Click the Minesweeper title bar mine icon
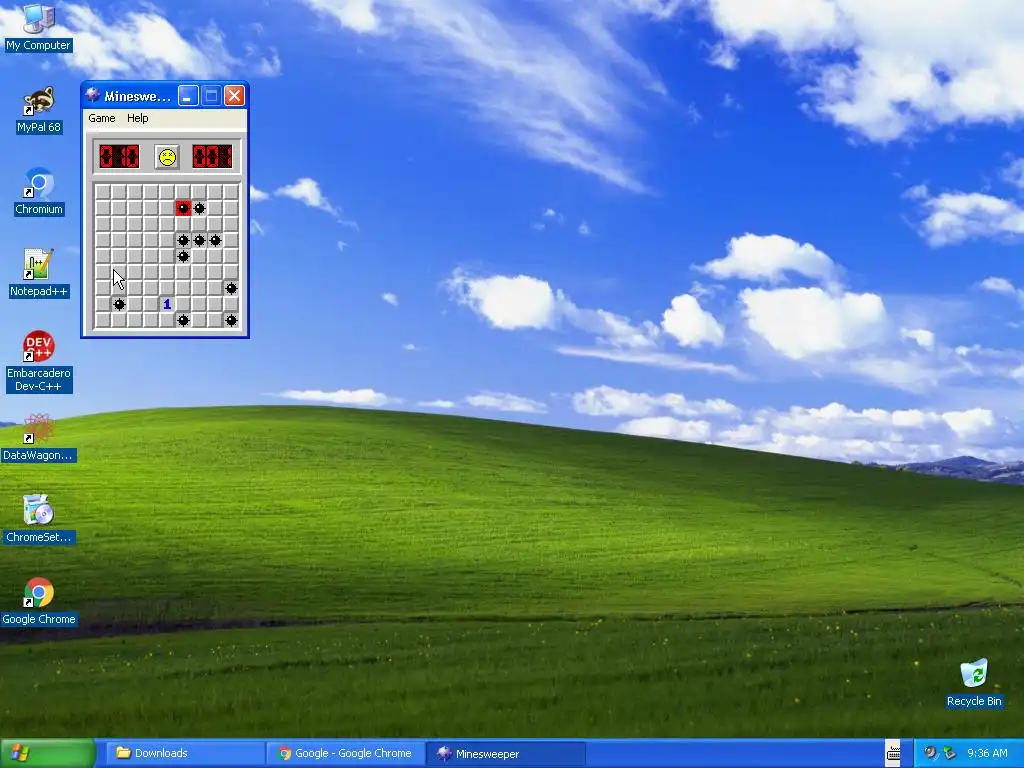The width and height of the screenshot is (1024, 768). [93, 96]
